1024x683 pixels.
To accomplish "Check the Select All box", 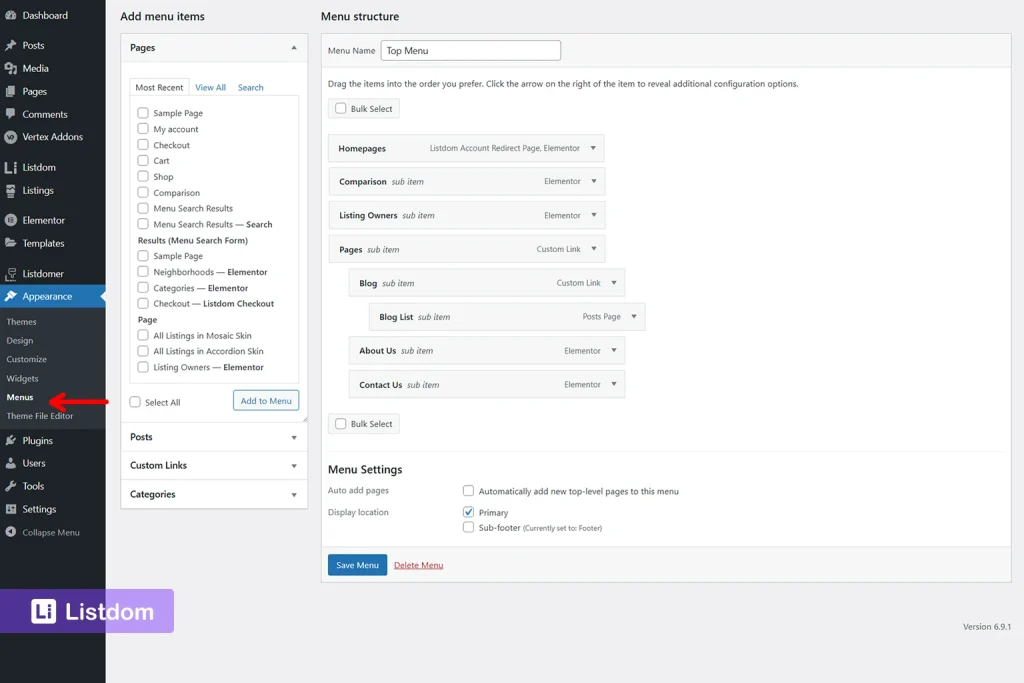I will coord(133,399).
